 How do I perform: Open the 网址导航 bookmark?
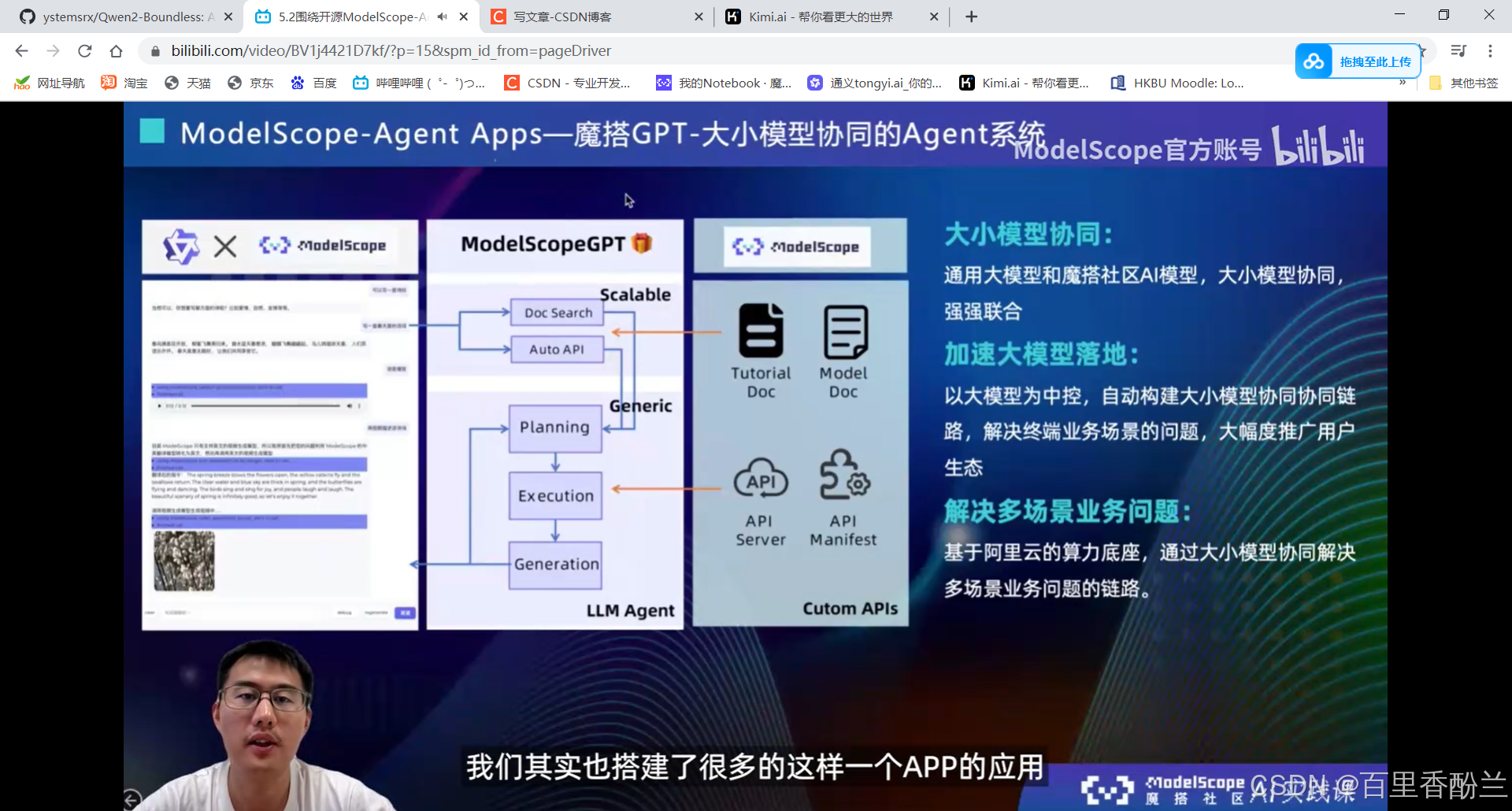pyautogui.click(x=50, y=83)
